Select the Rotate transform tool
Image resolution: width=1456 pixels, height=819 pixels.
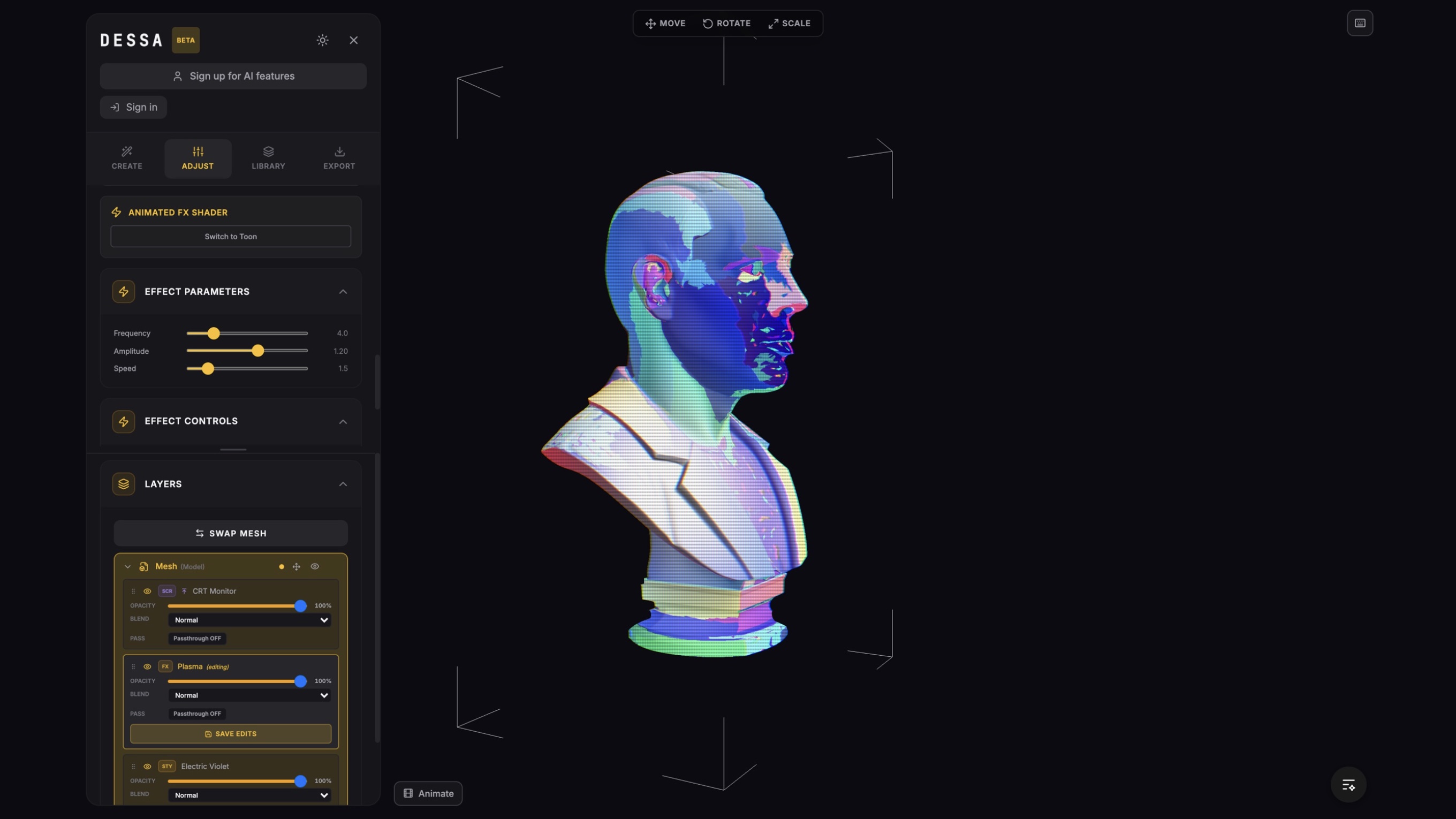tap(726, 23)
